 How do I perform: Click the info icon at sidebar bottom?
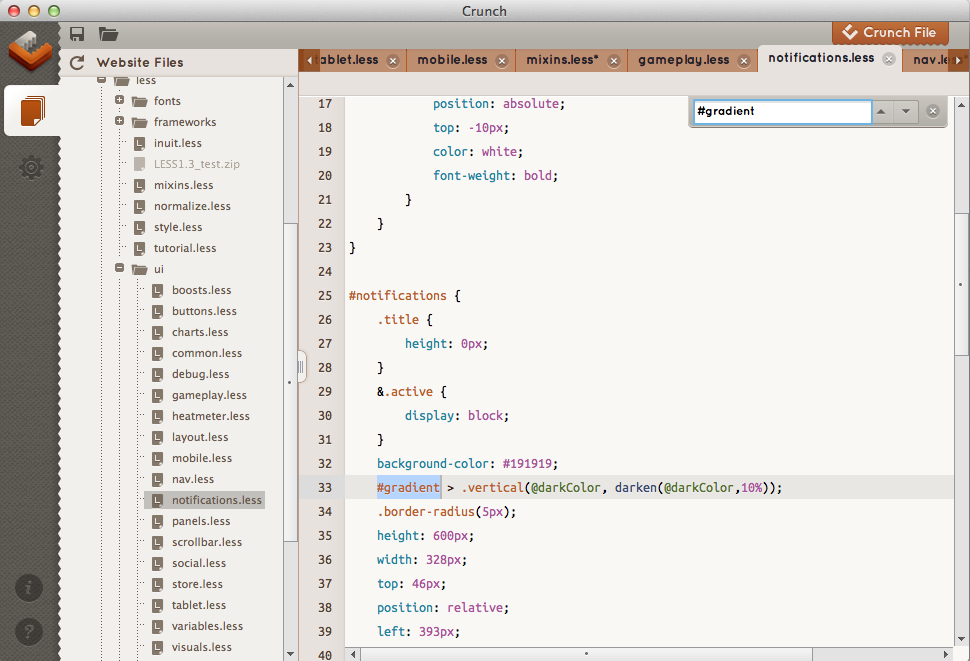pos(28,588)
